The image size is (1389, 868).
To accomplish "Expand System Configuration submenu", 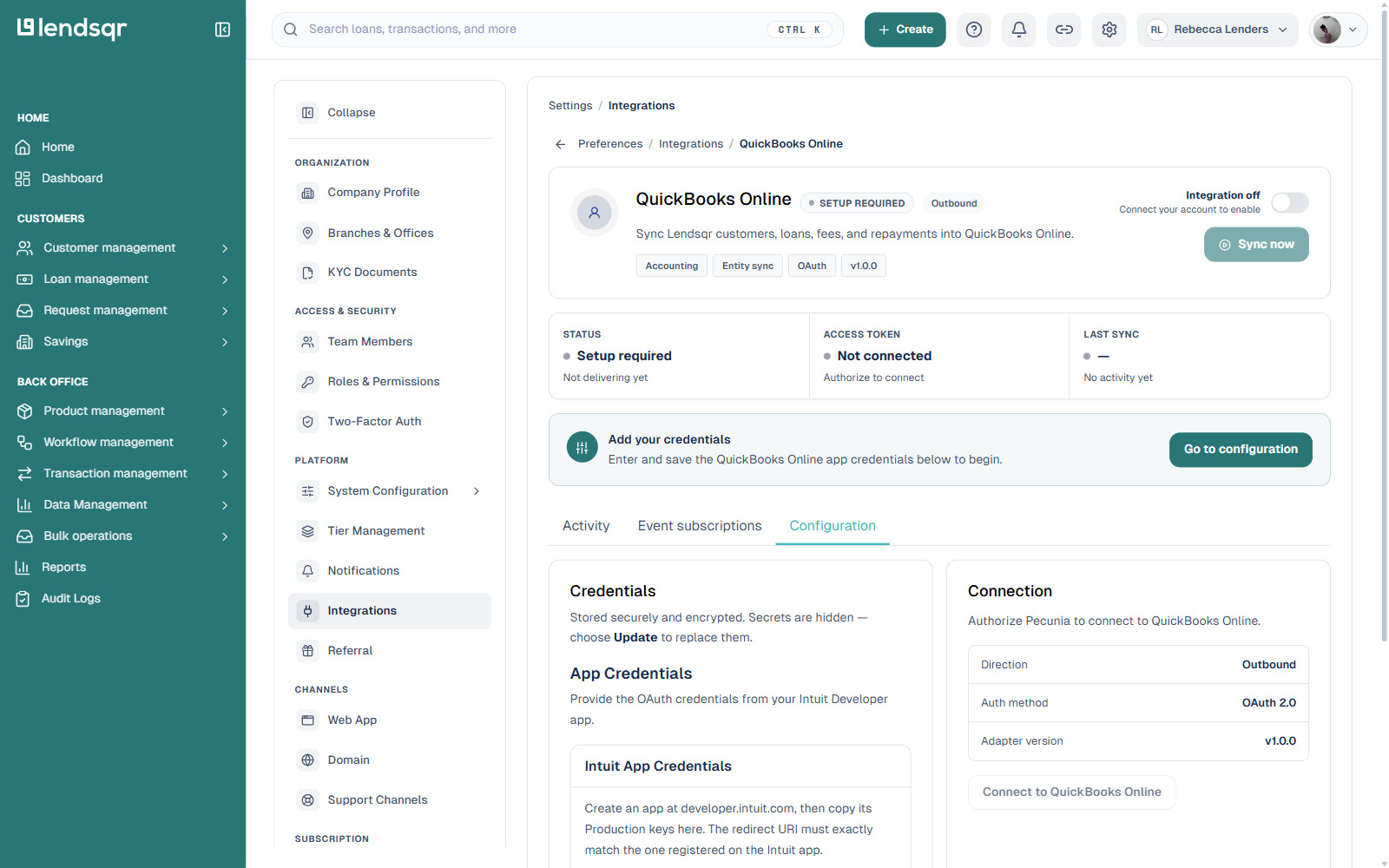I will (x=477, y=491).
